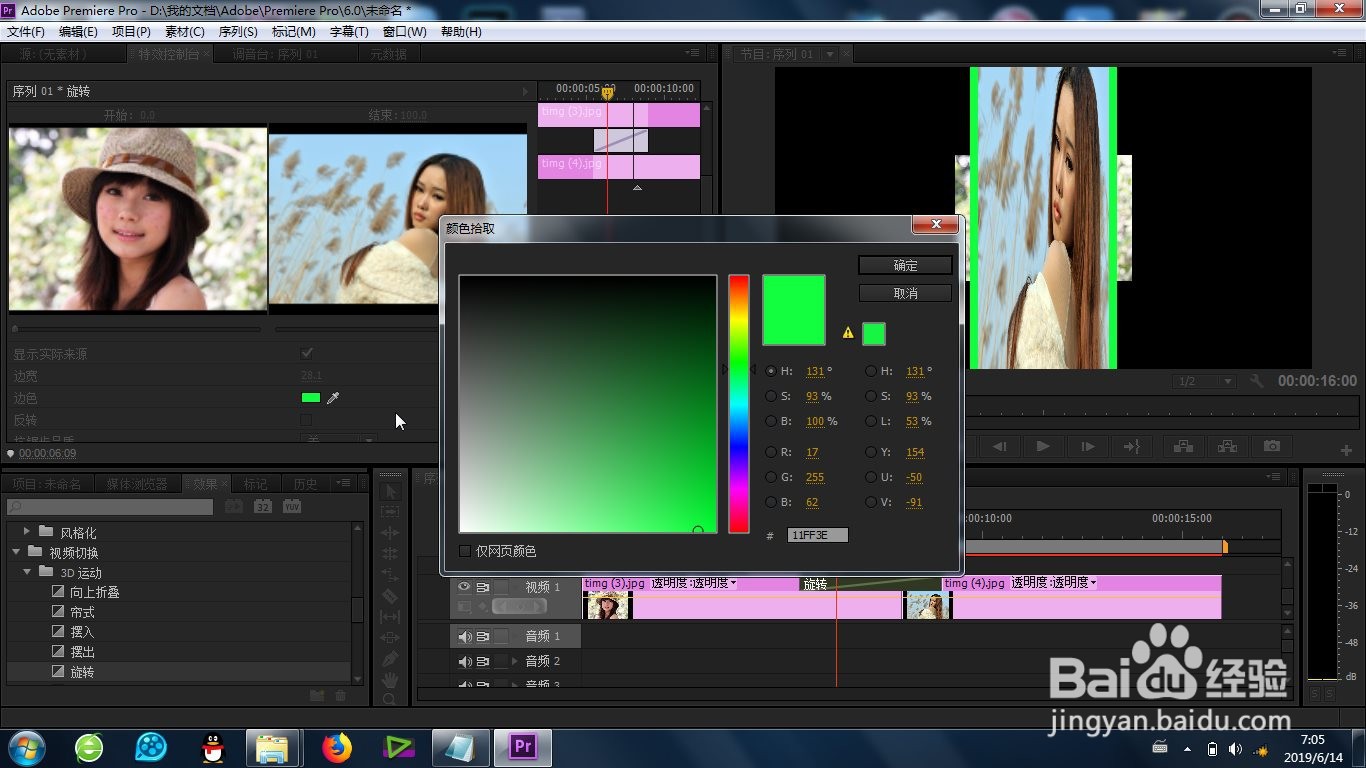Switch to the 历史 tab
Viewport: 1366px width, 768px height.
tap(306, 484)
